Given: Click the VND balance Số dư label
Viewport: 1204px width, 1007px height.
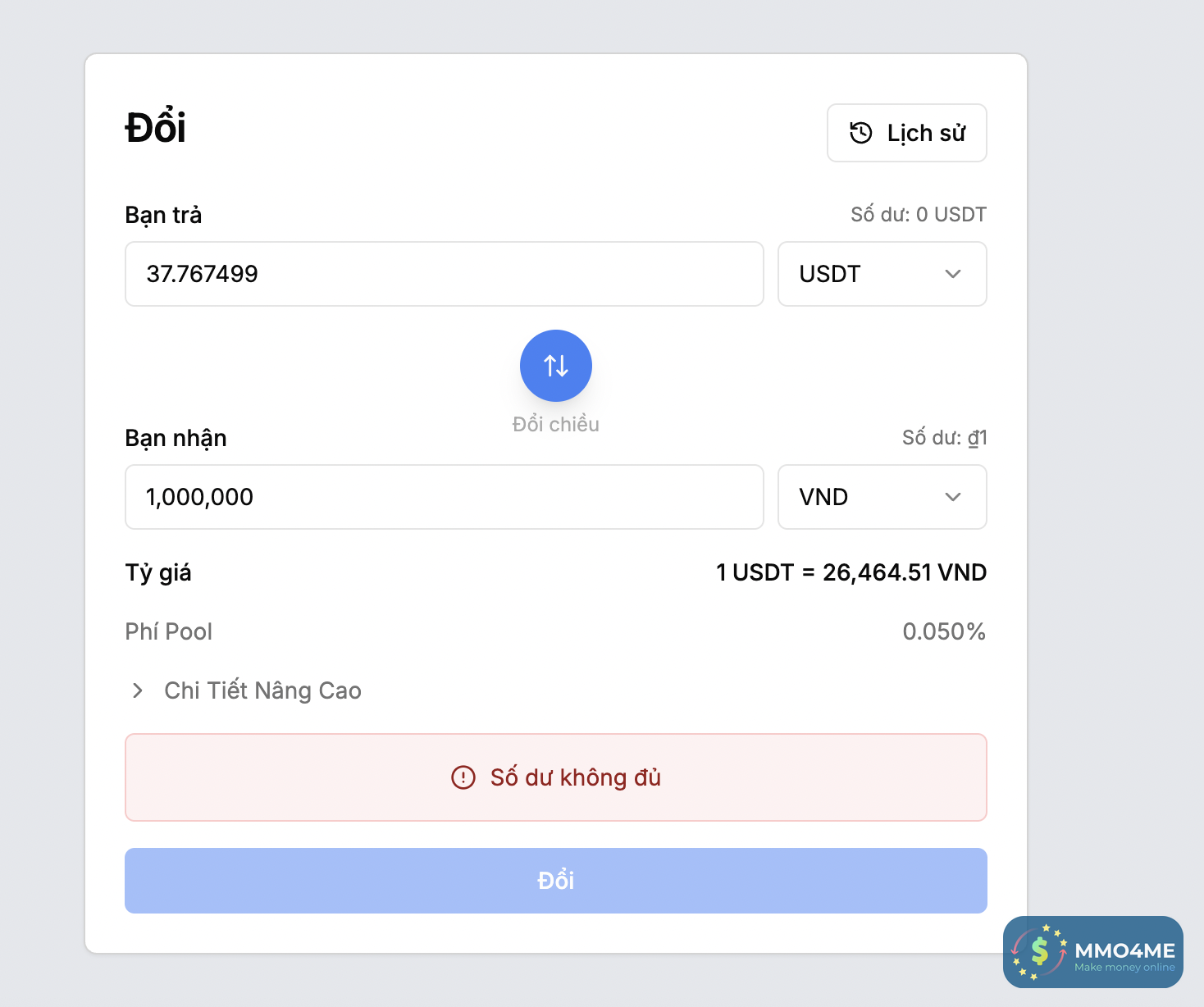Looking at the screenshot, I should tap(944, 438).
